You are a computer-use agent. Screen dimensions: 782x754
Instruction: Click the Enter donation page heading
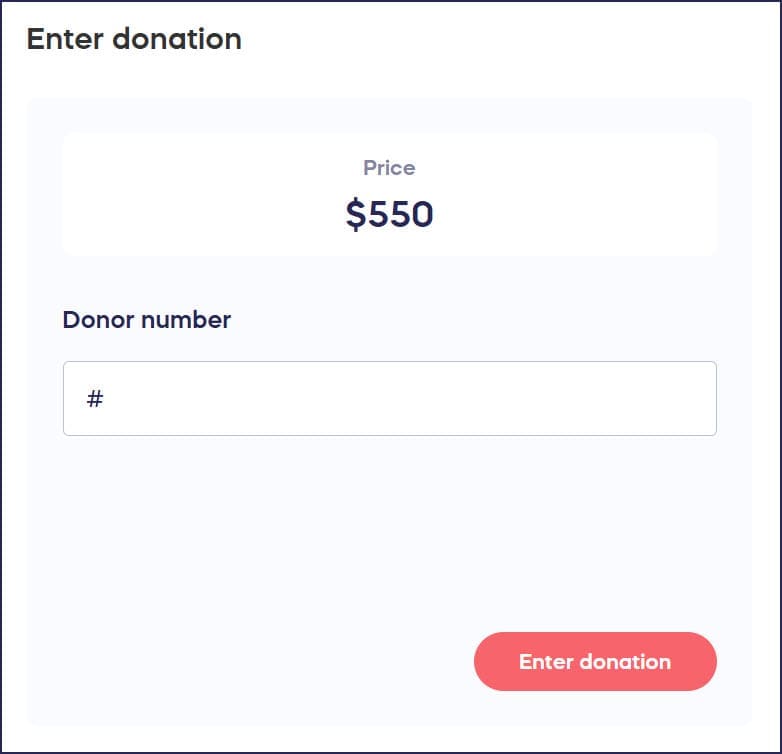tap(134, 39)
